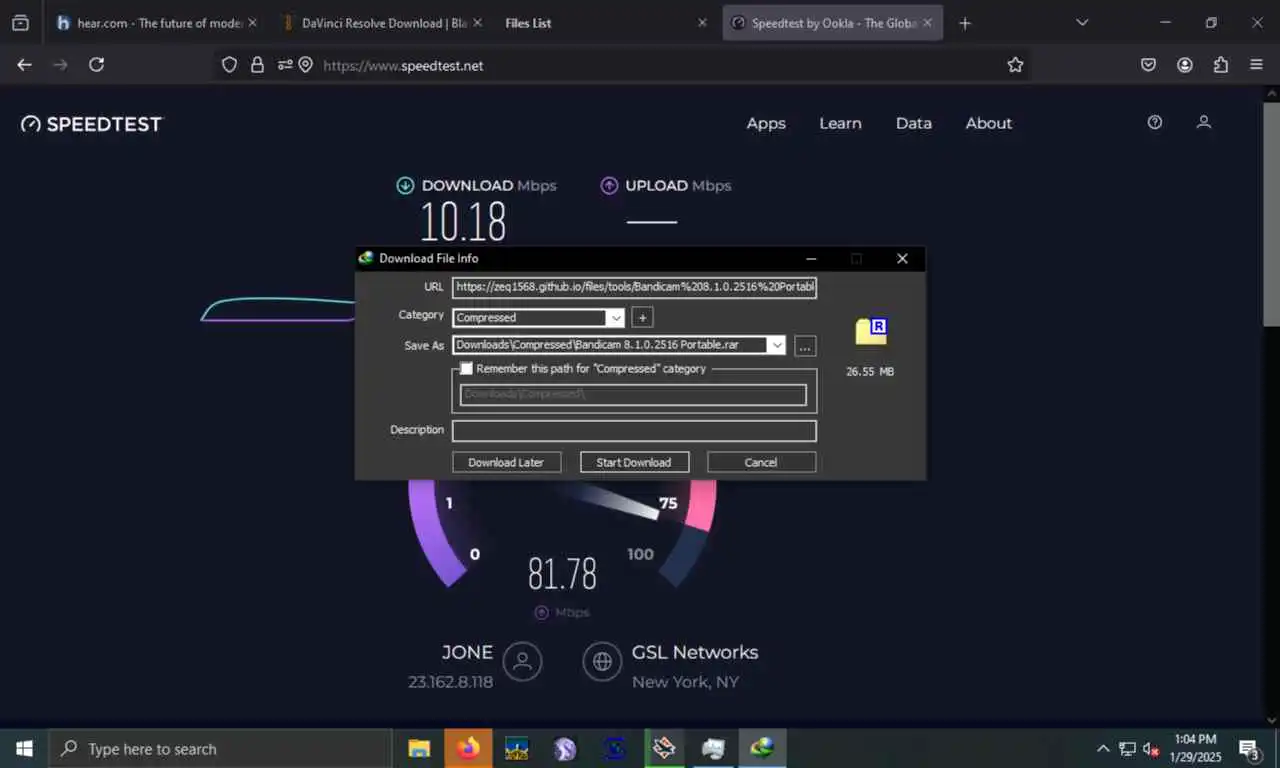The image size is (1280, 768).
Task: Click the SPEEDTEST logo
Action: coord(91,124)
